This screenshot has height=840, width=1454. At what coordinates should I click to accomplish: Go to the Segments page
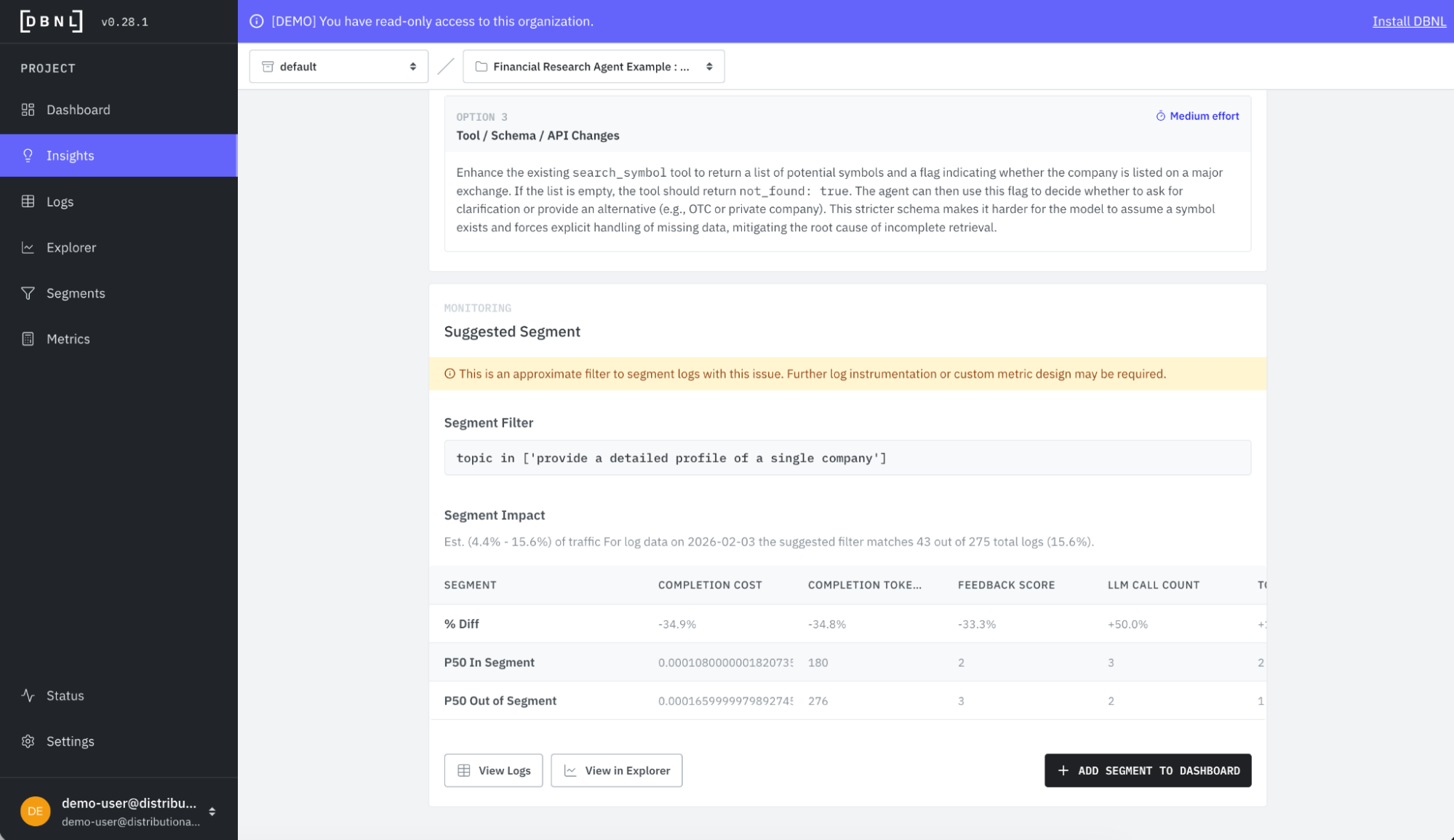point(76,293)
